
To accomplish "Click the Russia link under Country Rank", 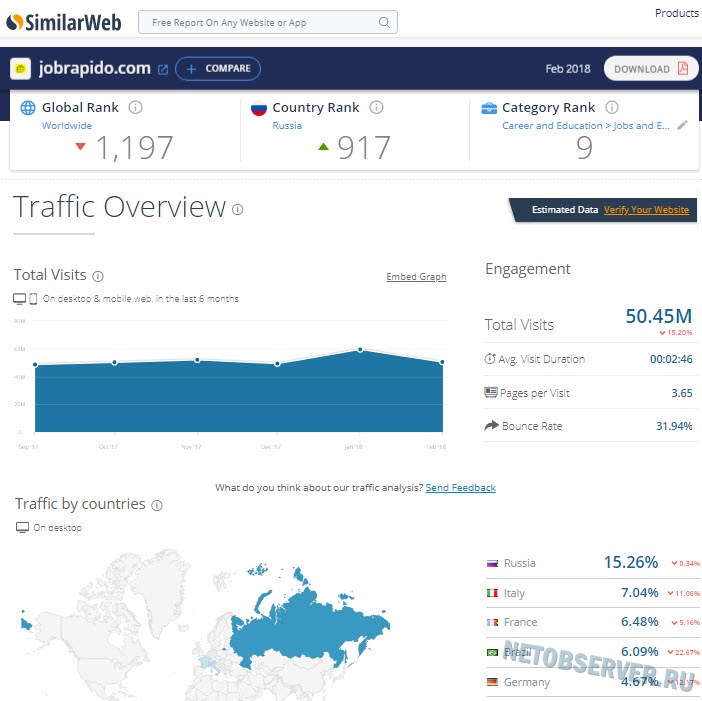I will pyautogui.click(x=287, y=126).
